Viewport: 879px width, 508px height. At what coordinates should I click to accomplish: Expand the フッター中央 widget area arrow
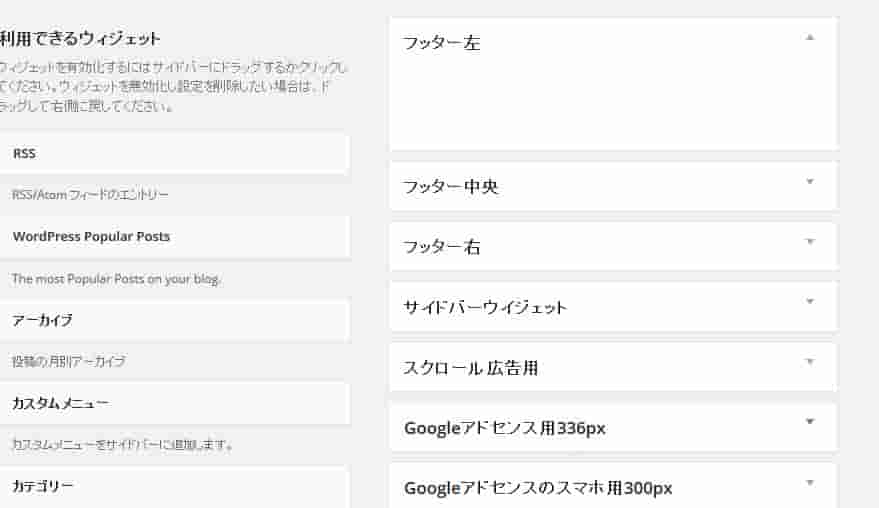pos(810,182)
